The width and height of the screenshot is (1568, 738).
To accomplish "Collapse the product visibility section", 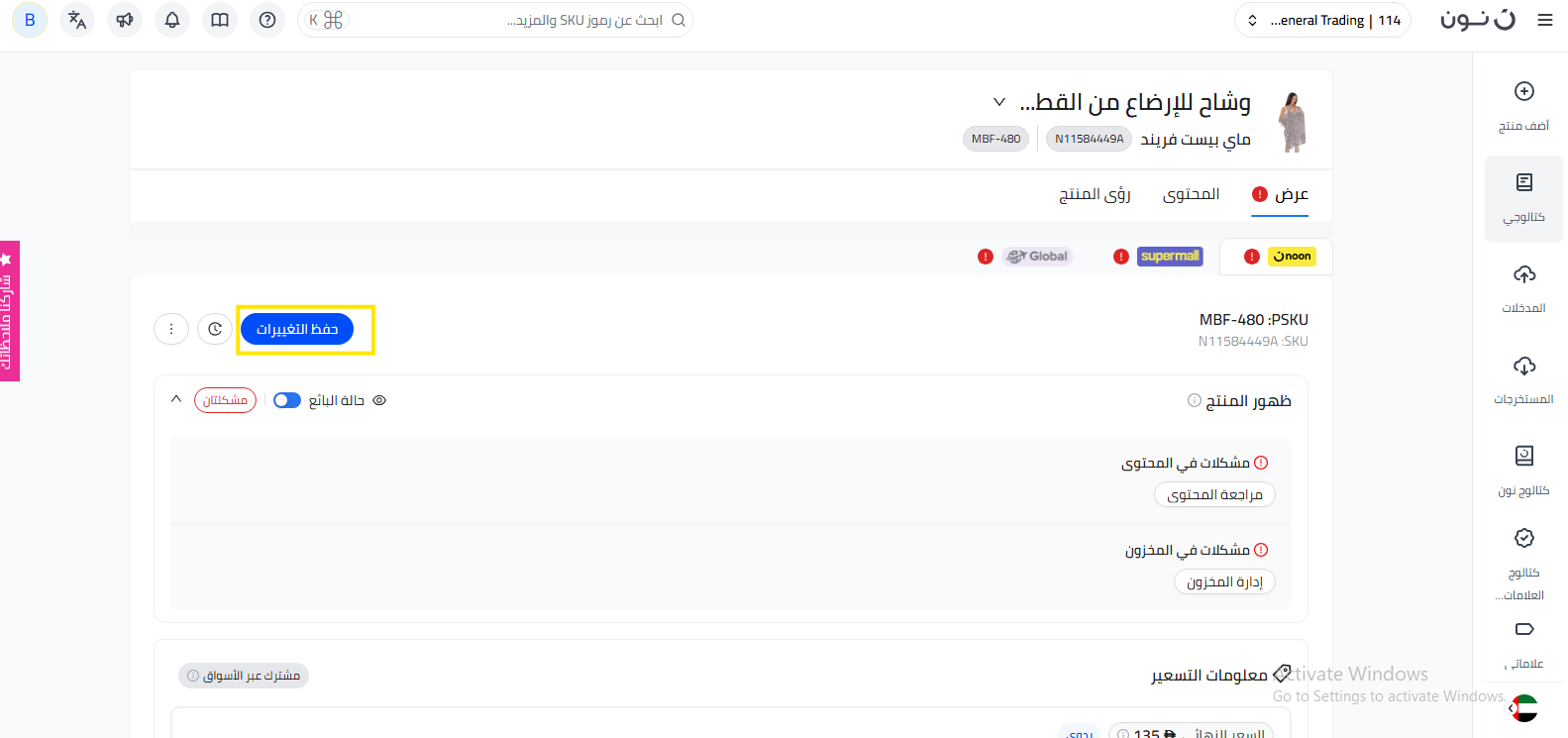I will 176,399.
